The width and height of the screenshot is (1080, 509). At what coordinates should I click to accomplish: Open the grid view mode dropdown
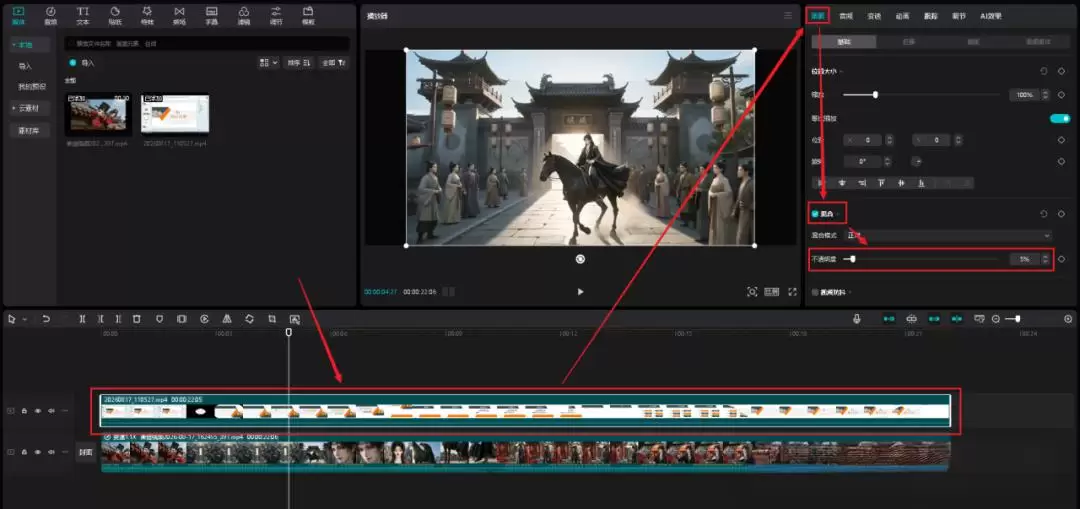[x=268, y=63]
